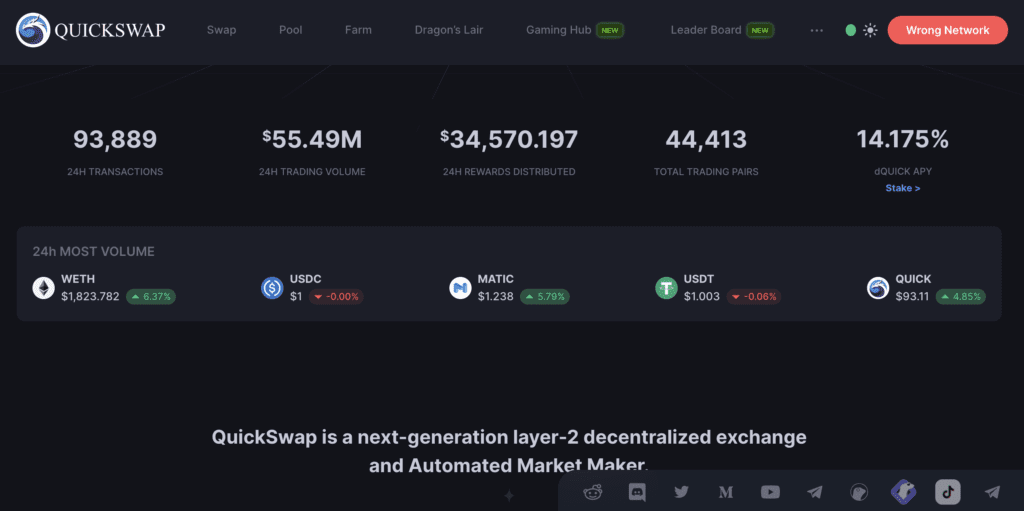
Task: Click the MATIC 5.79% change badge
Action: pyautogui.click(x=545, y=297)
